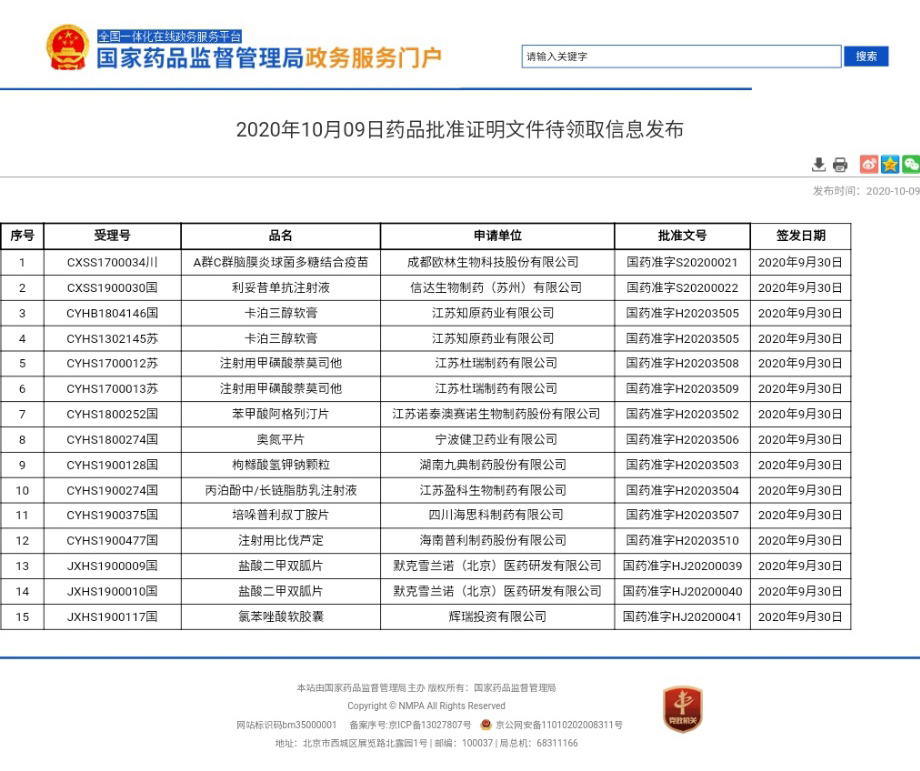Select cell 氯苯唑酸软胶囊
This screenshot has height=771, width=920.
(x=280, y=617)
